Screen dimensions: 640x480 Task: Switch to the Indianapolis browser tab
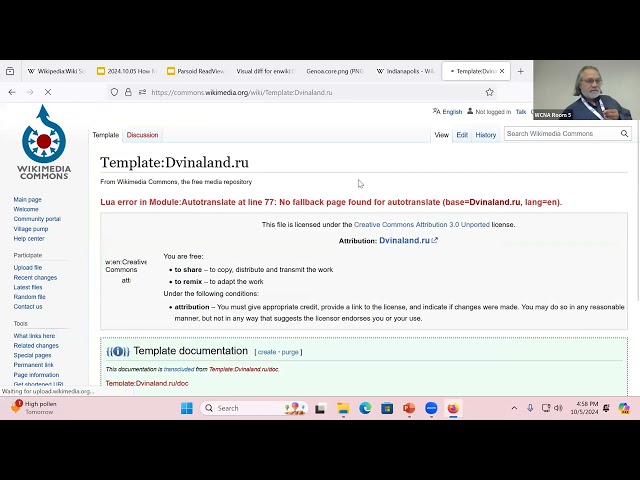tap(406, 71)
